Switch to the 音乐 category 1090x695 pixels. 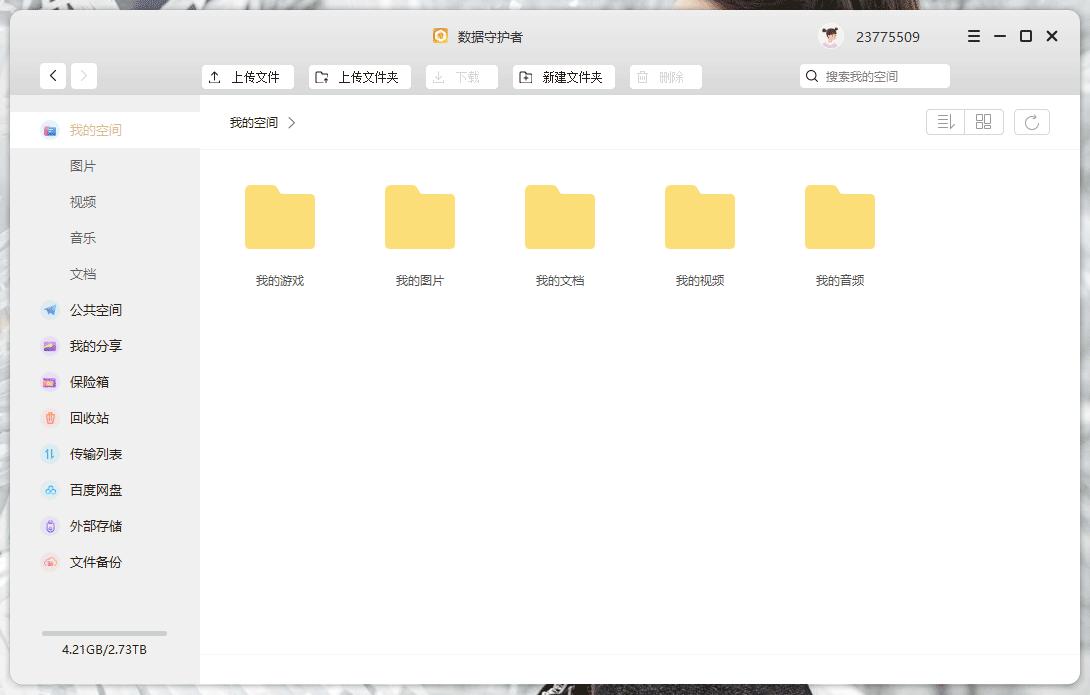point(84,237)
